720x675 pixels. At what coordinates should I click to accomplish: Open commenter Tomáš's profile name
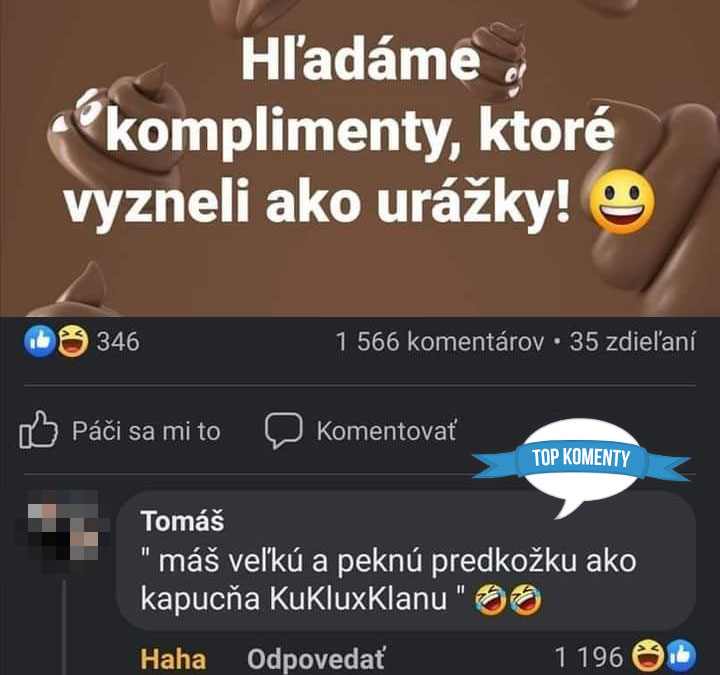point(183,521)
